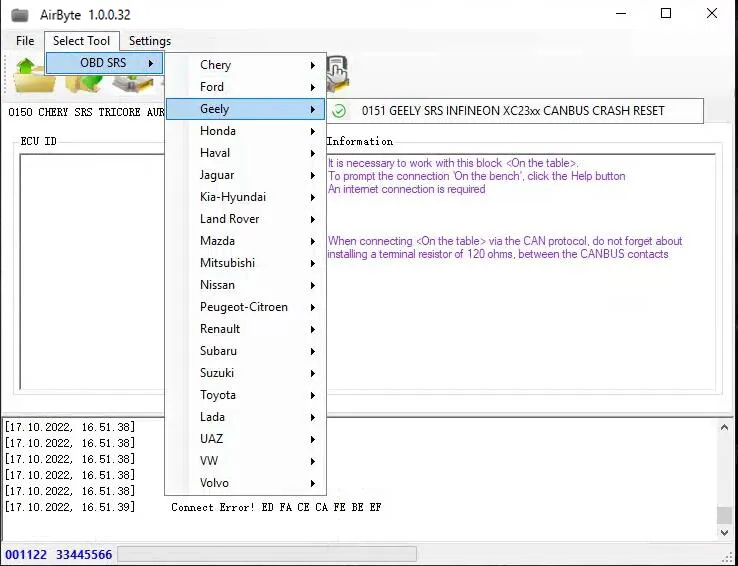This screenshot has width=738, height=566.
Task: Select Peugeot-Citroen in the menu
Action: [x=245, y=307]
